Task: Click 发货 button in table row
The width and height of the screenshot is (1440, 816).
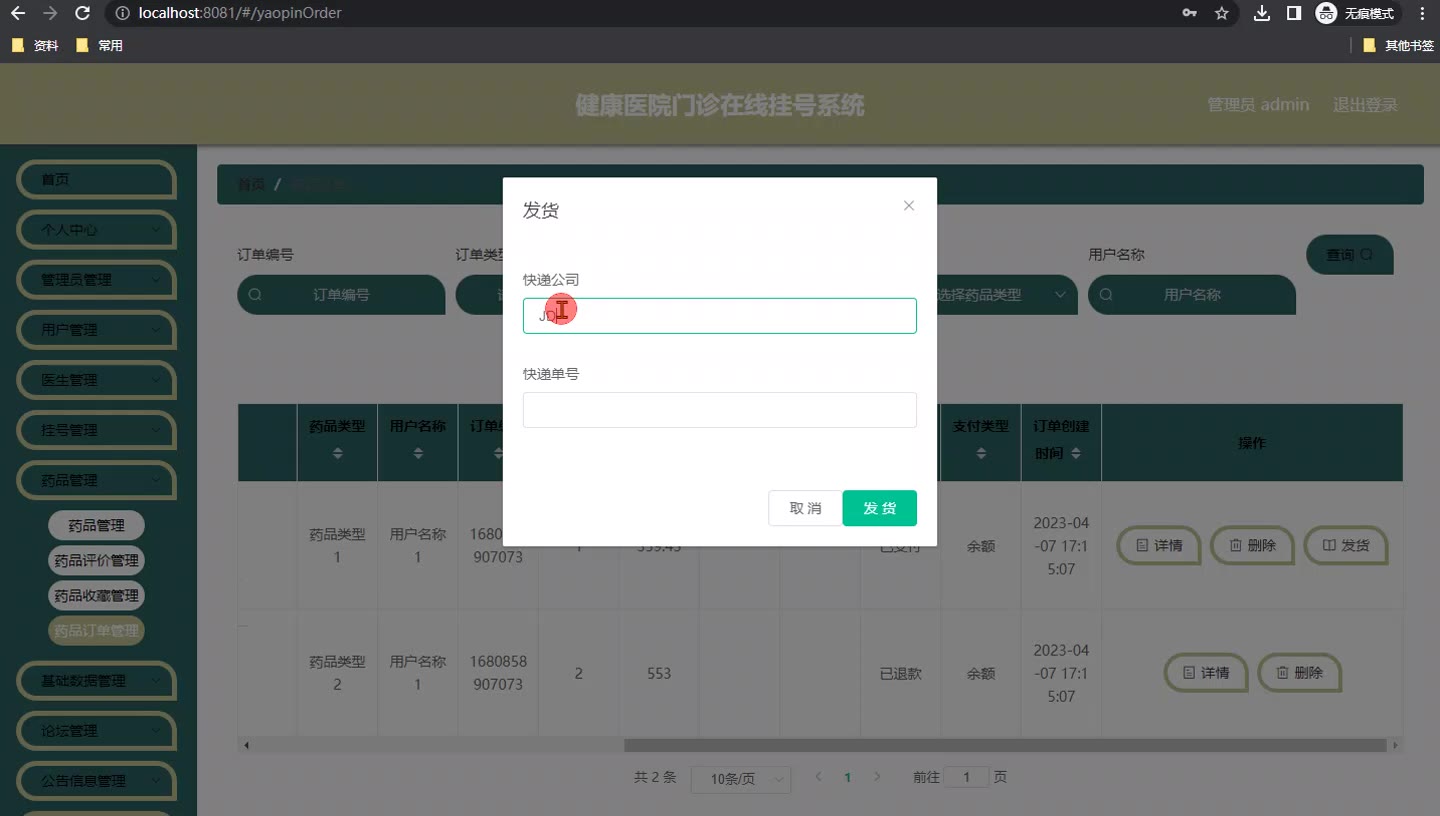Action: click(x=1346, y=546)
